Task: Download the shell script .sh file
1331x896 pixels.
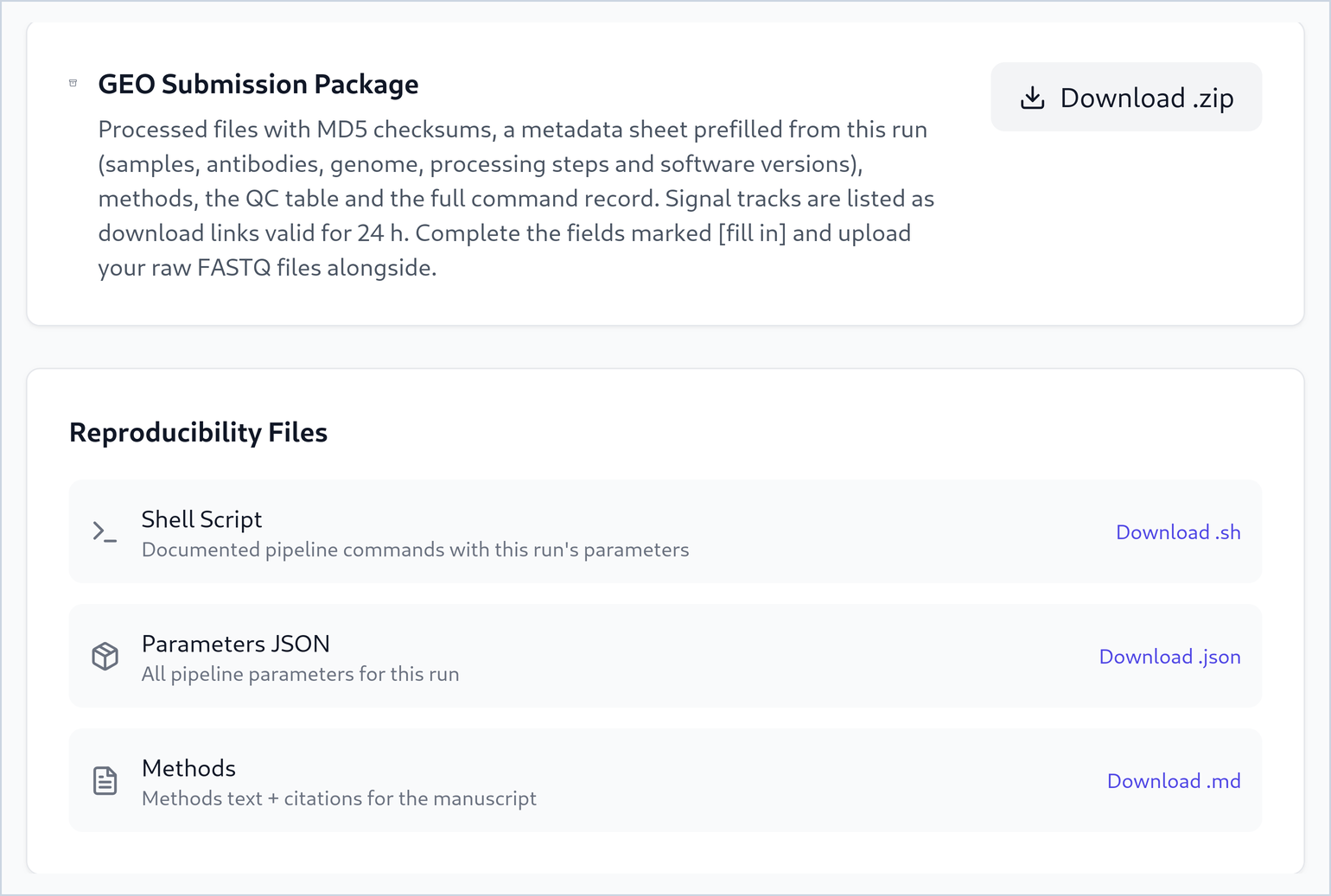Action: (x=1178, y=532)
